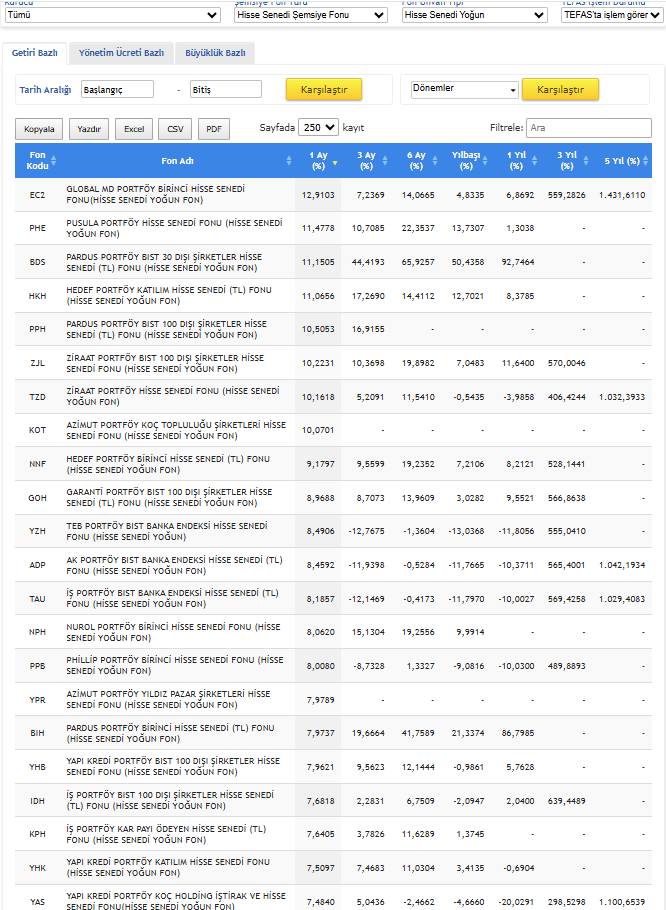The image size is (666, 910).
Task: Sort by 5 Yıl column arrows
Action: (645, 161)
